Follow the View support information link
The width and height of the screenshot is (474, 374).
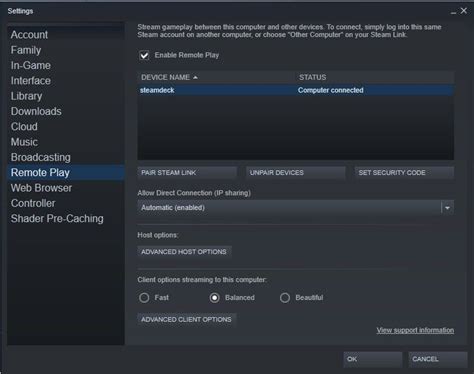(x=415, y=330)
